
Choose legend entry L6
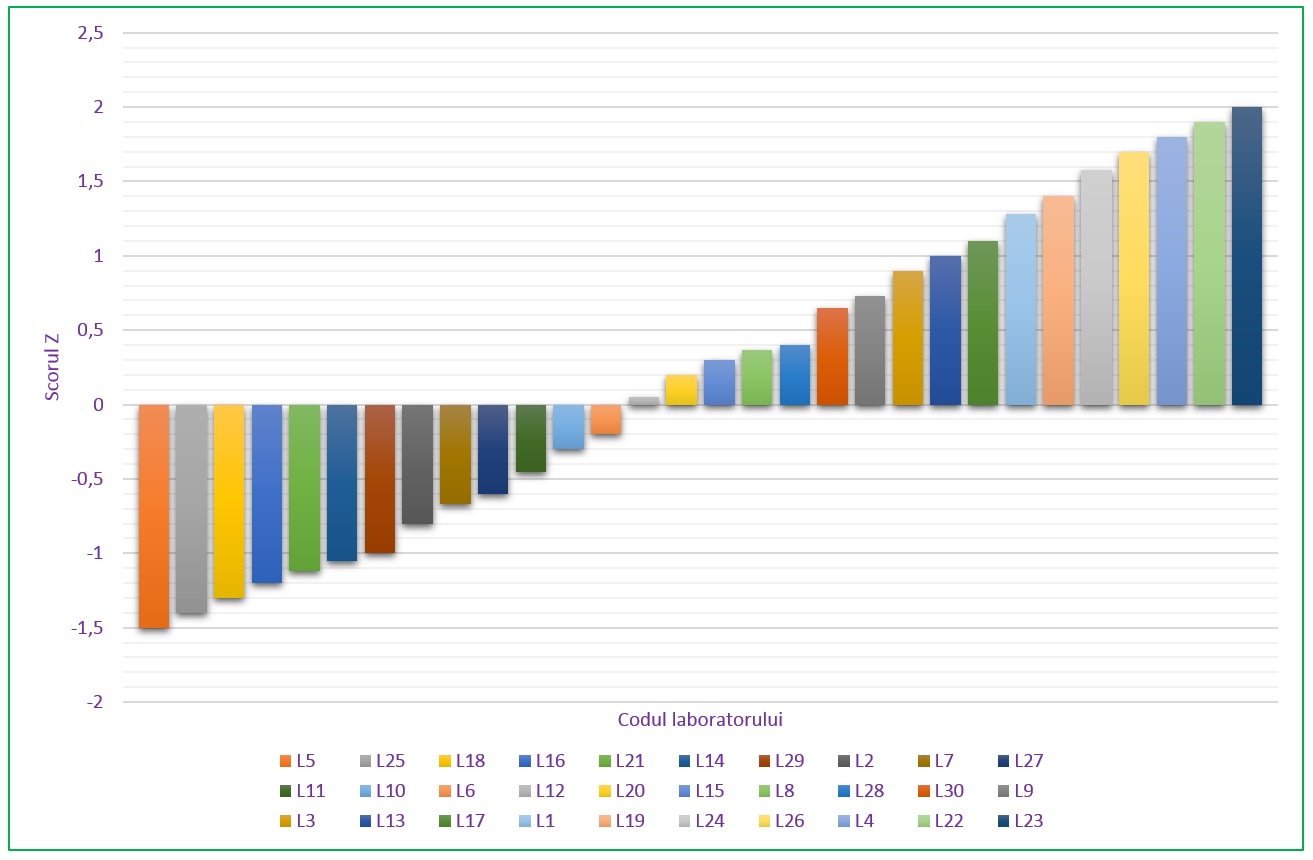click(458, 792)
